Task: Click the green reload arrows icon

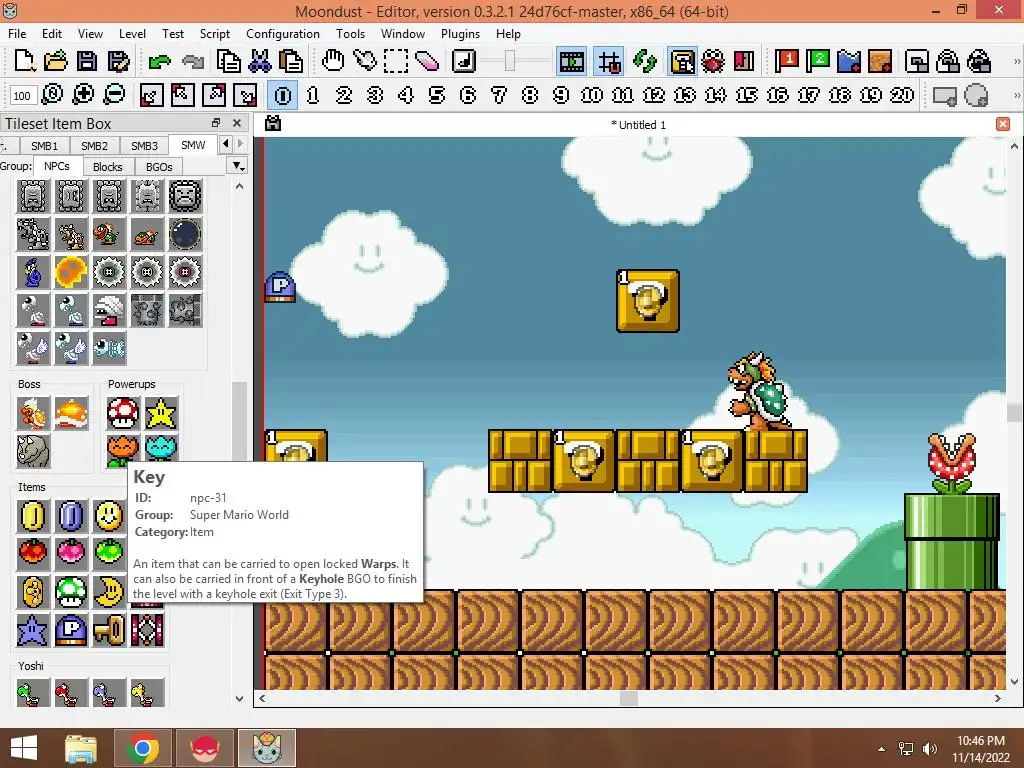Action: [645, 61]
